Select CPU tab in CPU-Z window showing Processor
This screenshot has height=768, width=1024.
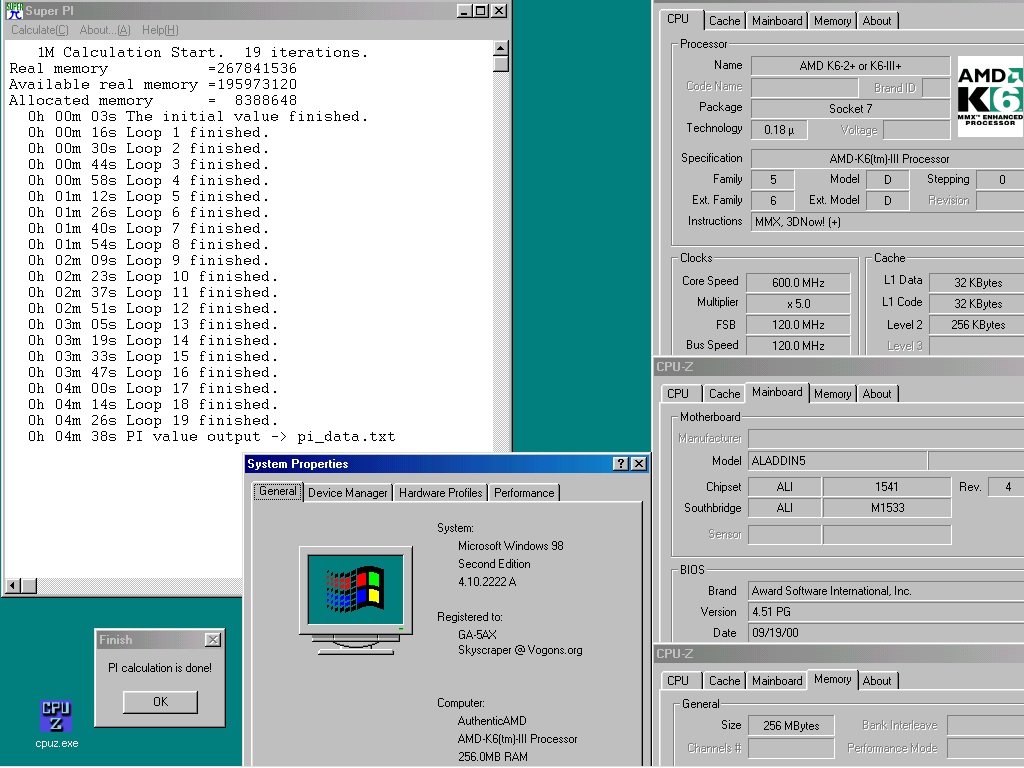678,19
